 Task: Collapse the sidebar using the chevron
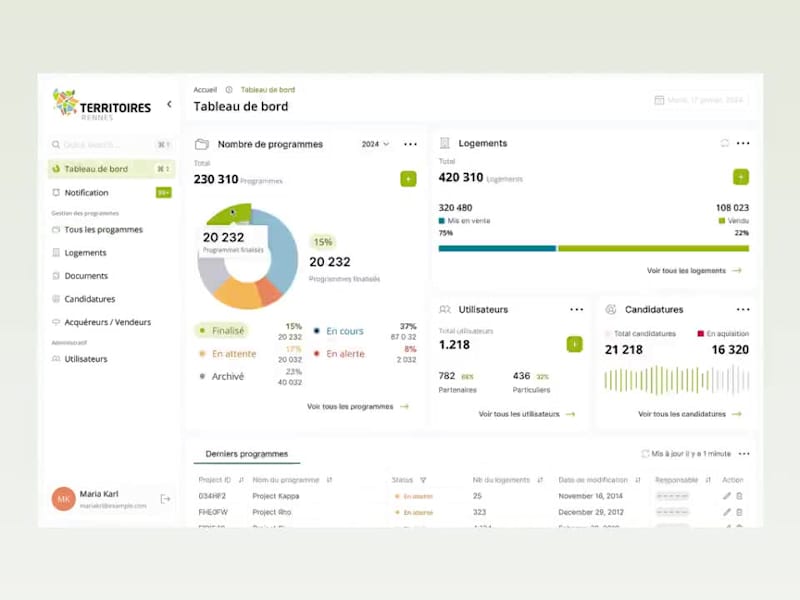pos(170,103)
